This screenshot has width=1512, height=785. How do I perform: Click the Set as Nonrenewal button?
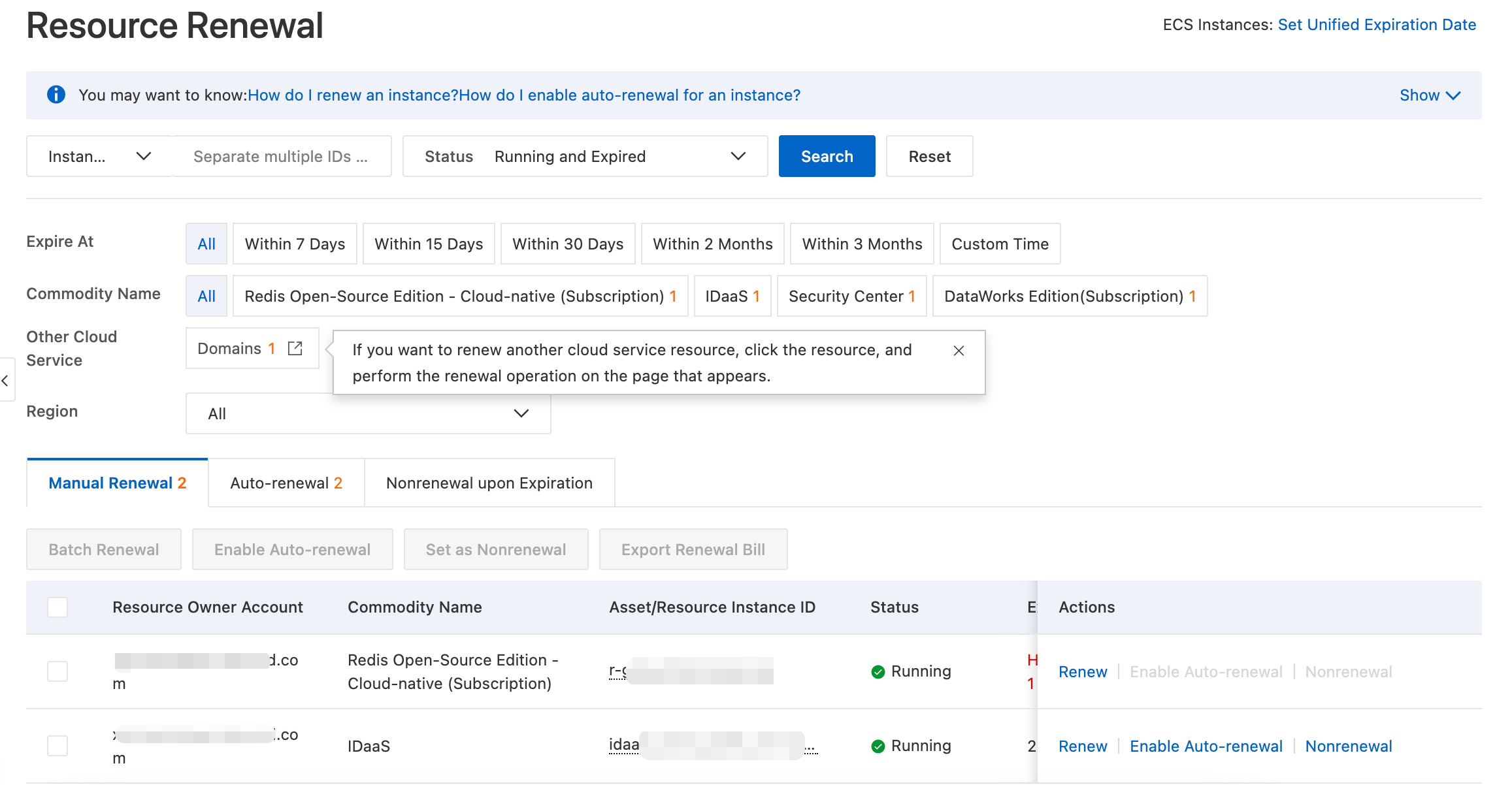coord(496,549)
